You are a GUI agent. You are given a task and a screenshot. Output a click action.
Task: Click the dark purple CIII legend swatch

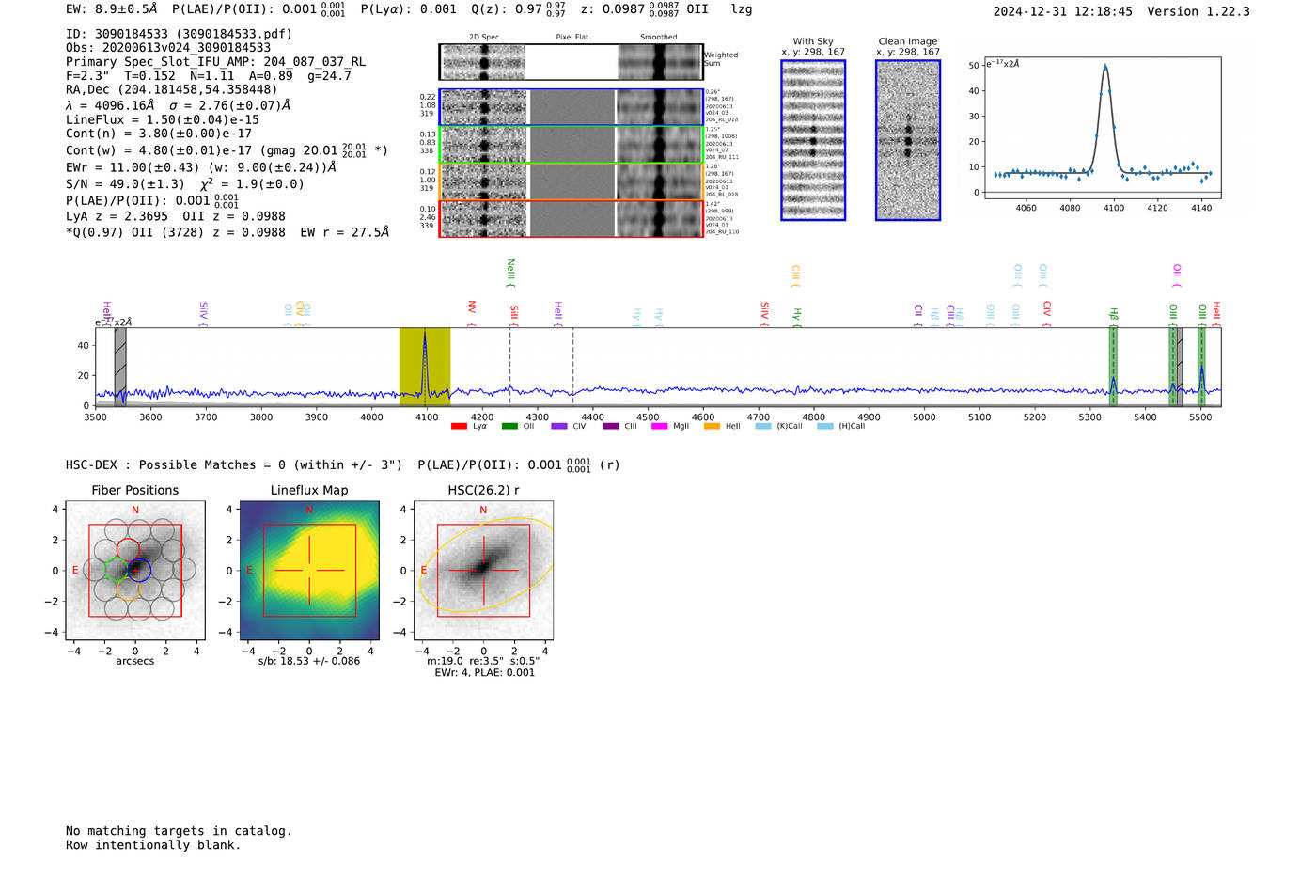611,426
